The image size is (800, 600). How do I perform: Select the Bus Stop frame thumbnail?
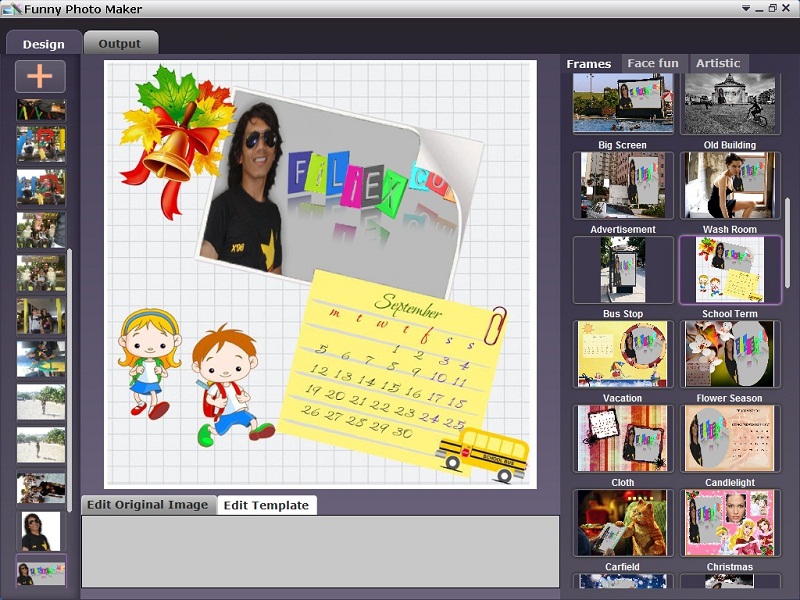[x=623, y=270]
